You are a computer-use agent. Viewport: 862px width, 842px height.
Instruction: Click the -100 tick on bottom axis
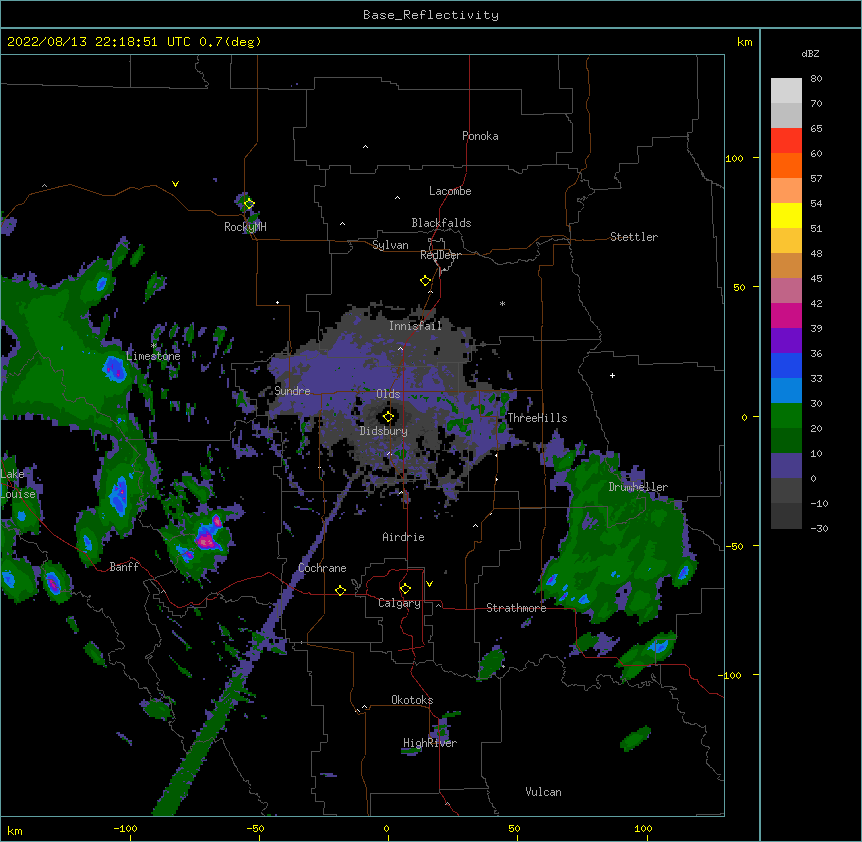tap(125, 828)
